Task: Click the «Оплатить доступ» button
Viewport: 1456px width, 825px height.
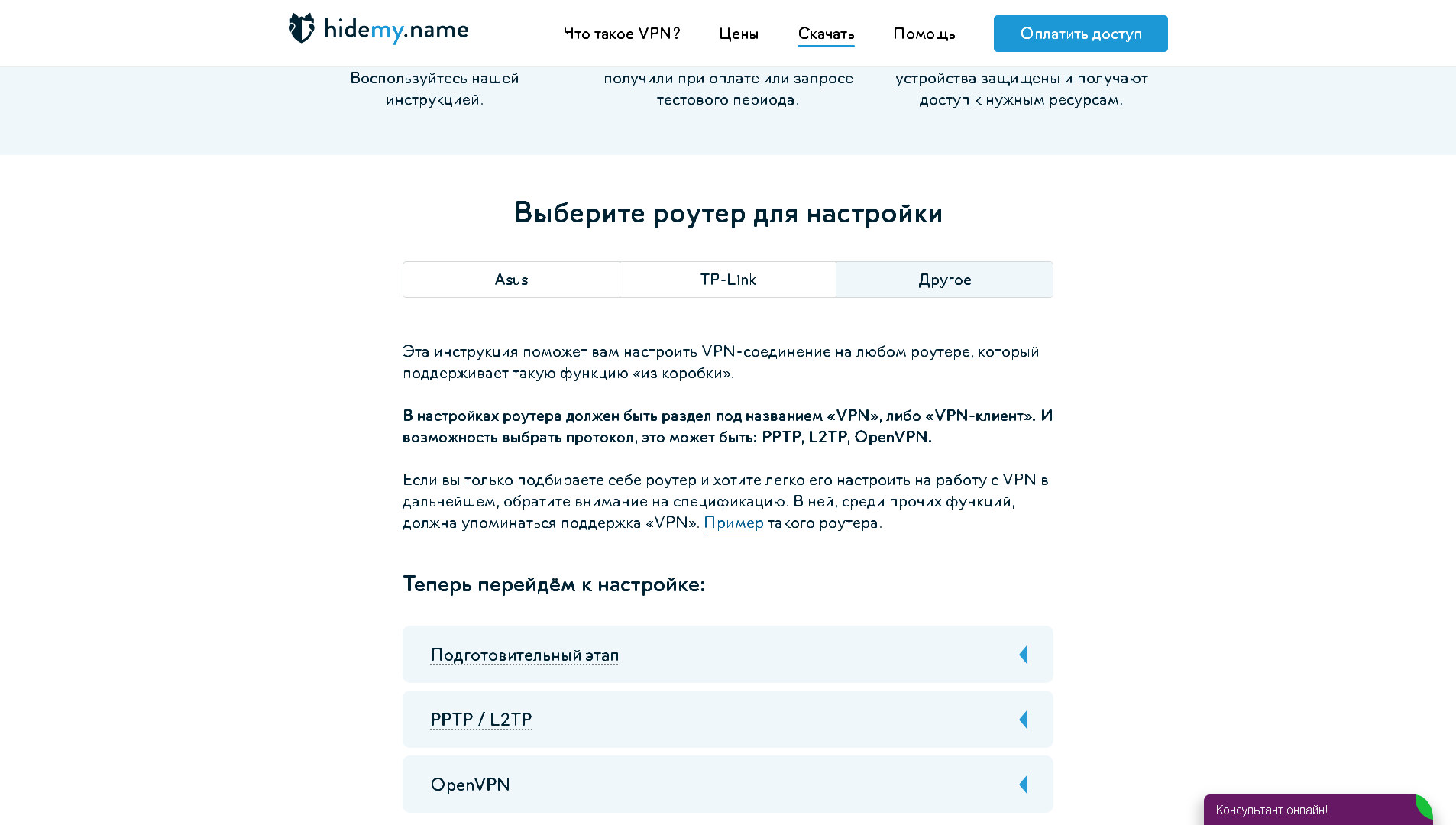Action: (1080, 34)
